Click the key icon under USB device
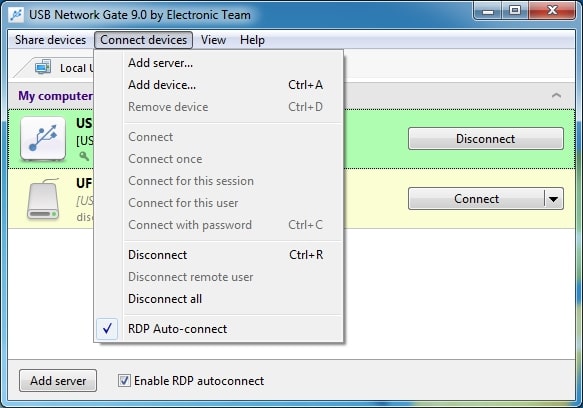Screen dimensions: 583x408 click(84, 156)
